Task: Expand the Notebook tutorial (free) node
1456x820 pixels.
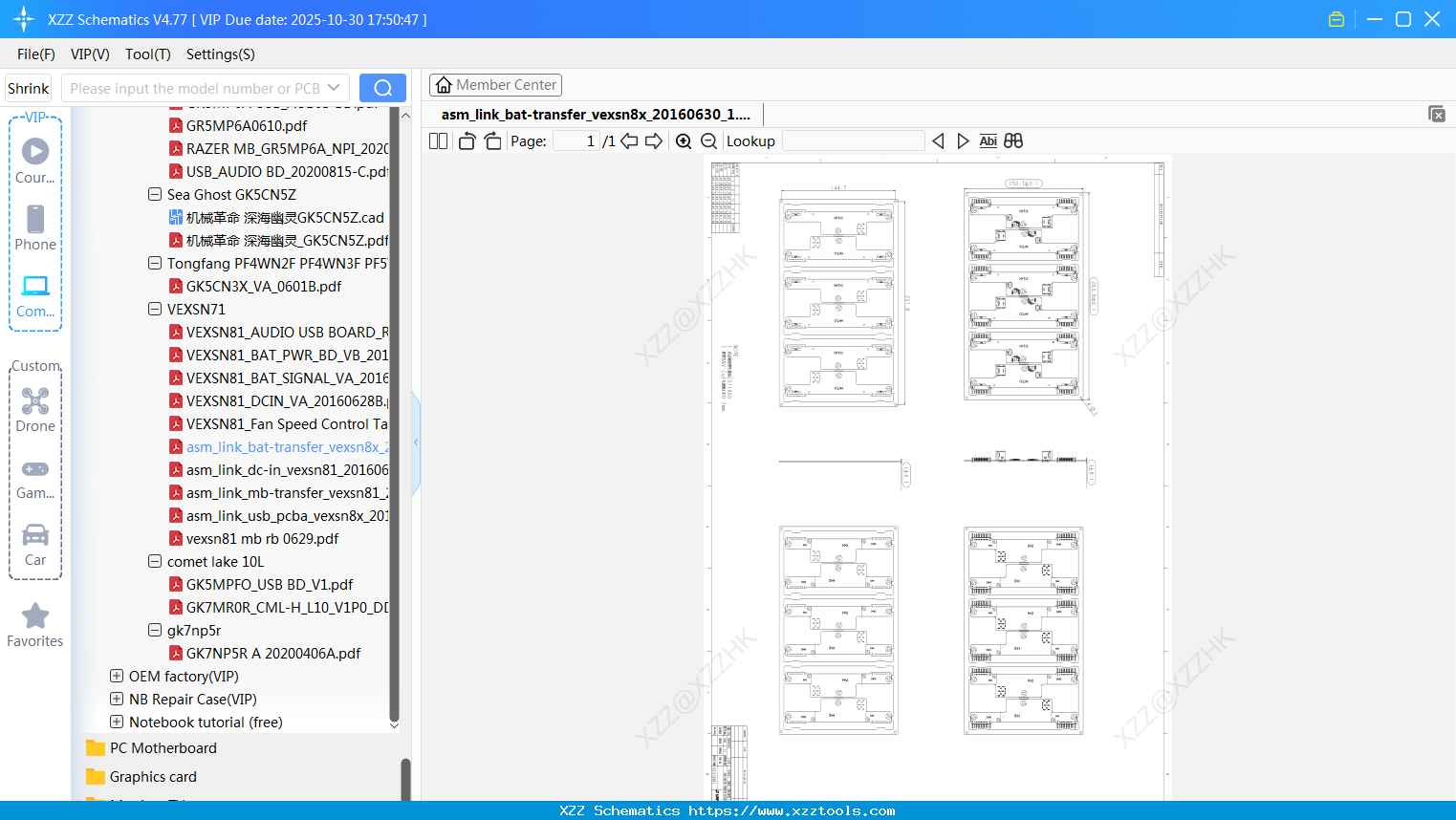Action: pyautogui.click(x=117, y=722)
